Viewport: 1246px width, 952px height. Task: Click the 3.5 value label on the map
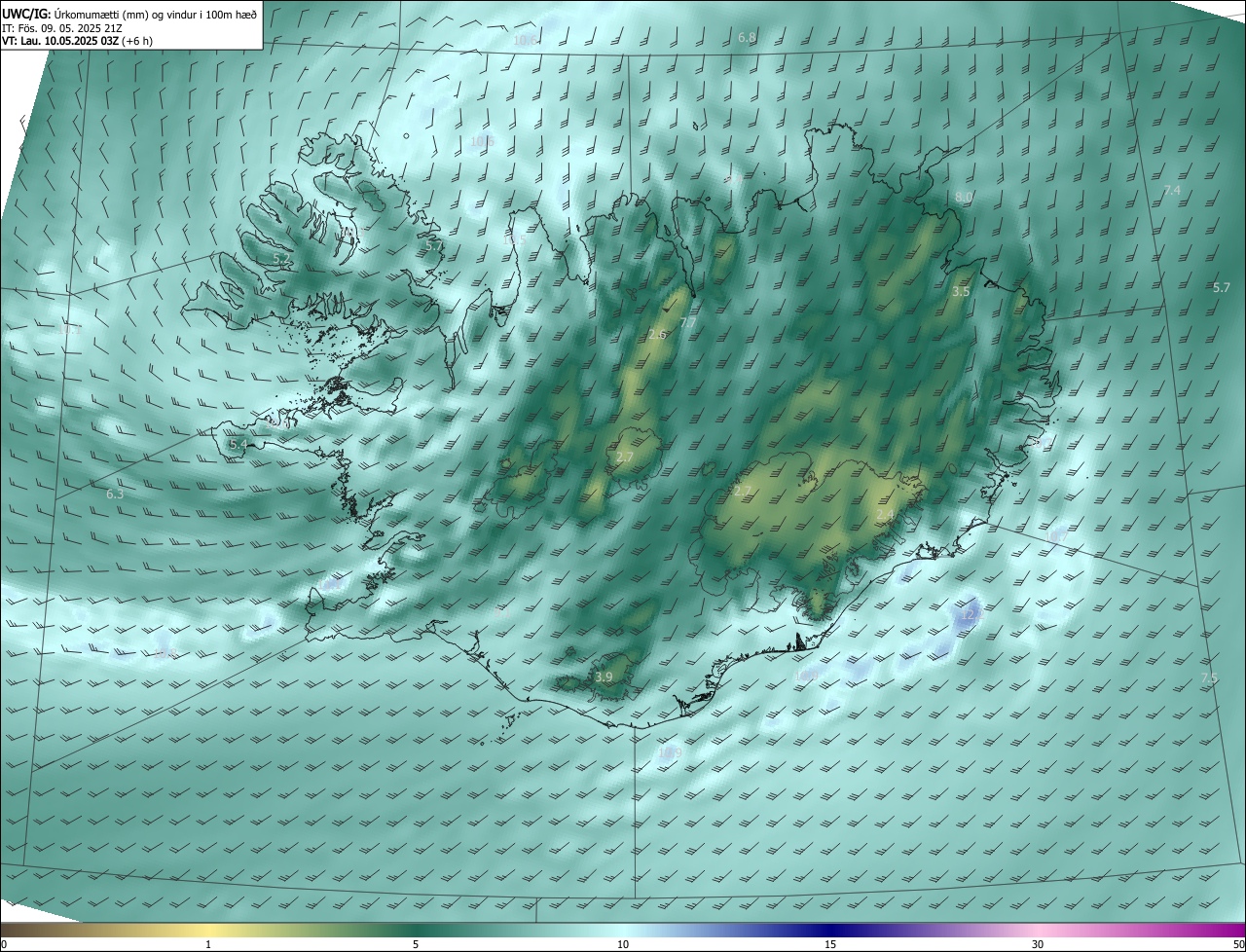[961, 291]
